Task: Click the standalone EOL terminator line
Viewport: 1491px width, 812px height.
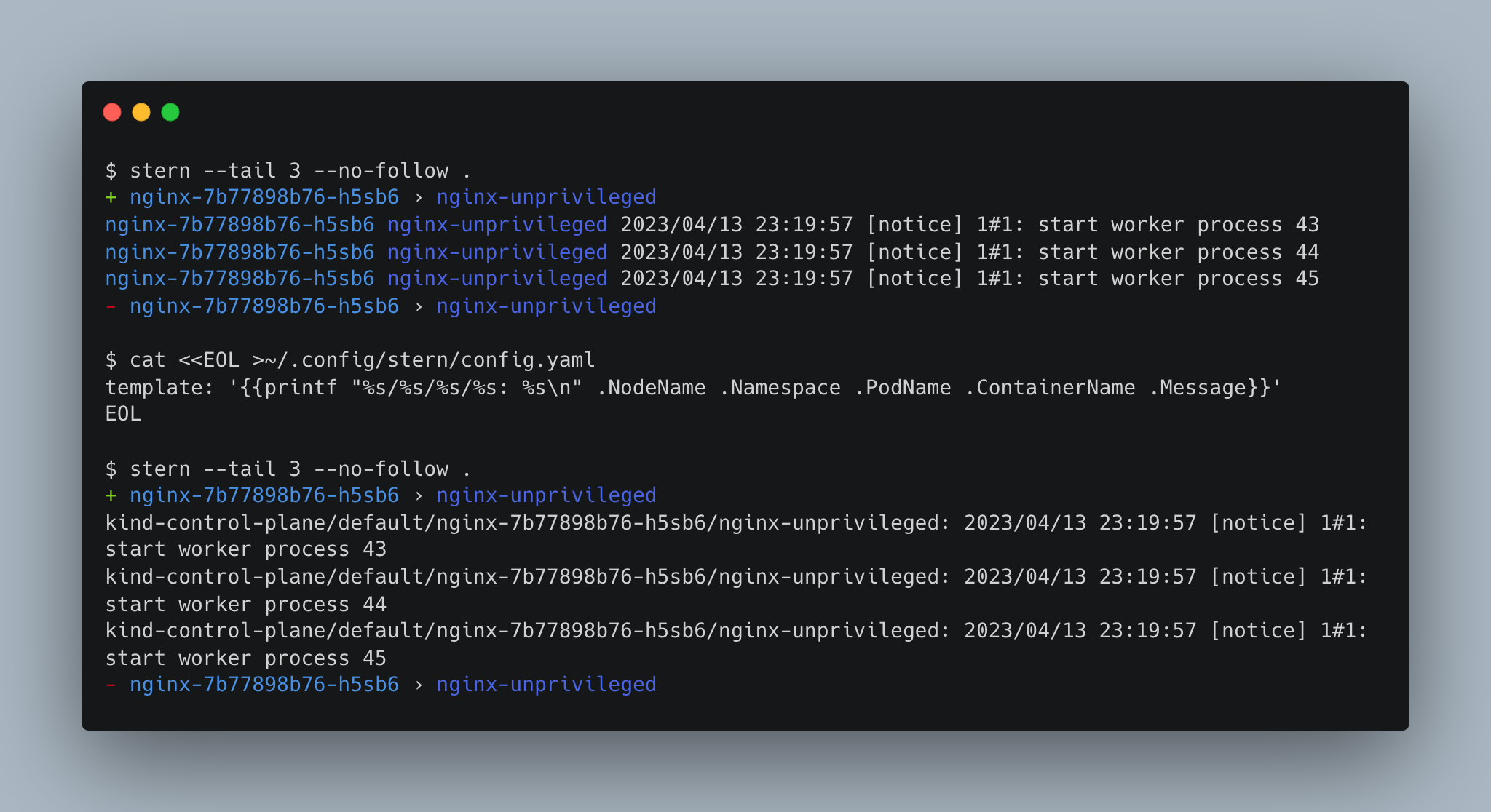Action: click(123, 414)
